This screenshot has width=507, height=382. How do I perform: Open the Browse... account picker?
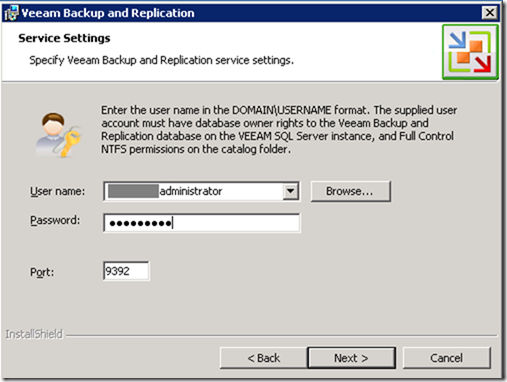[x=350, y=191]
